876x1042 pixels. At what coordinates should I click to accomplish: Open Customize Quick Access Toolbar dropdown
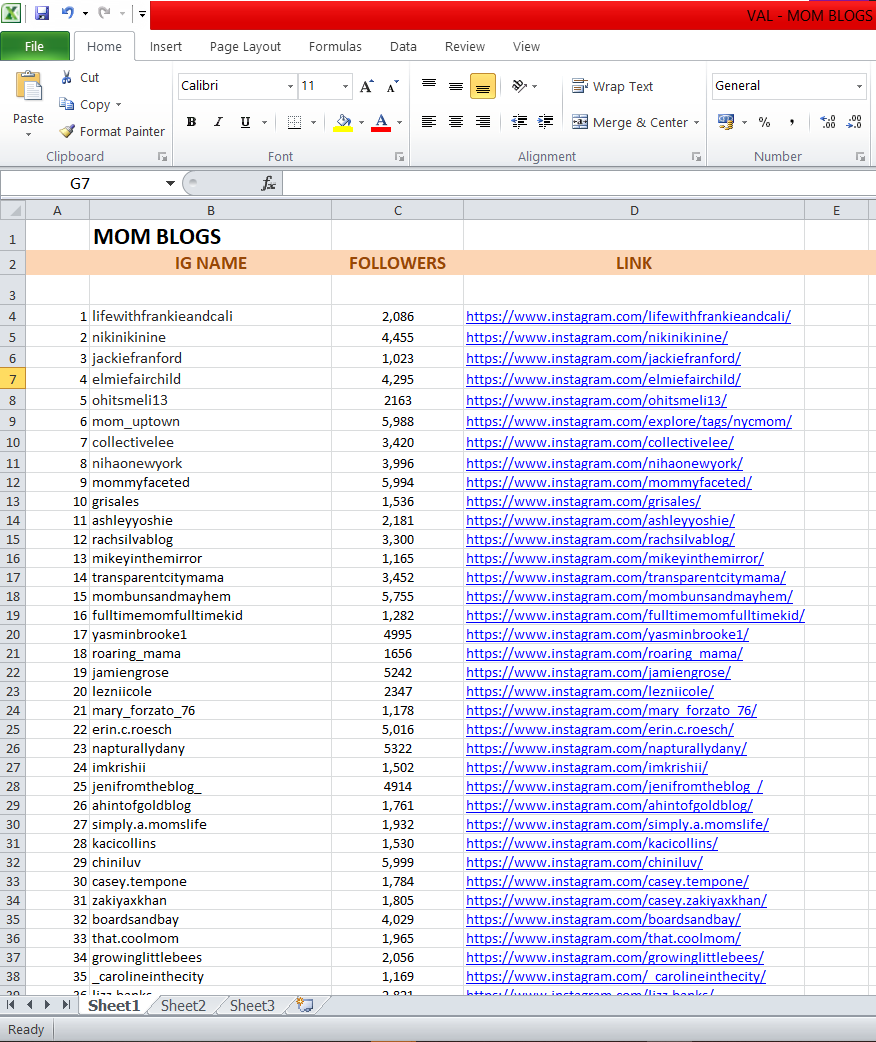coord(142,13)
